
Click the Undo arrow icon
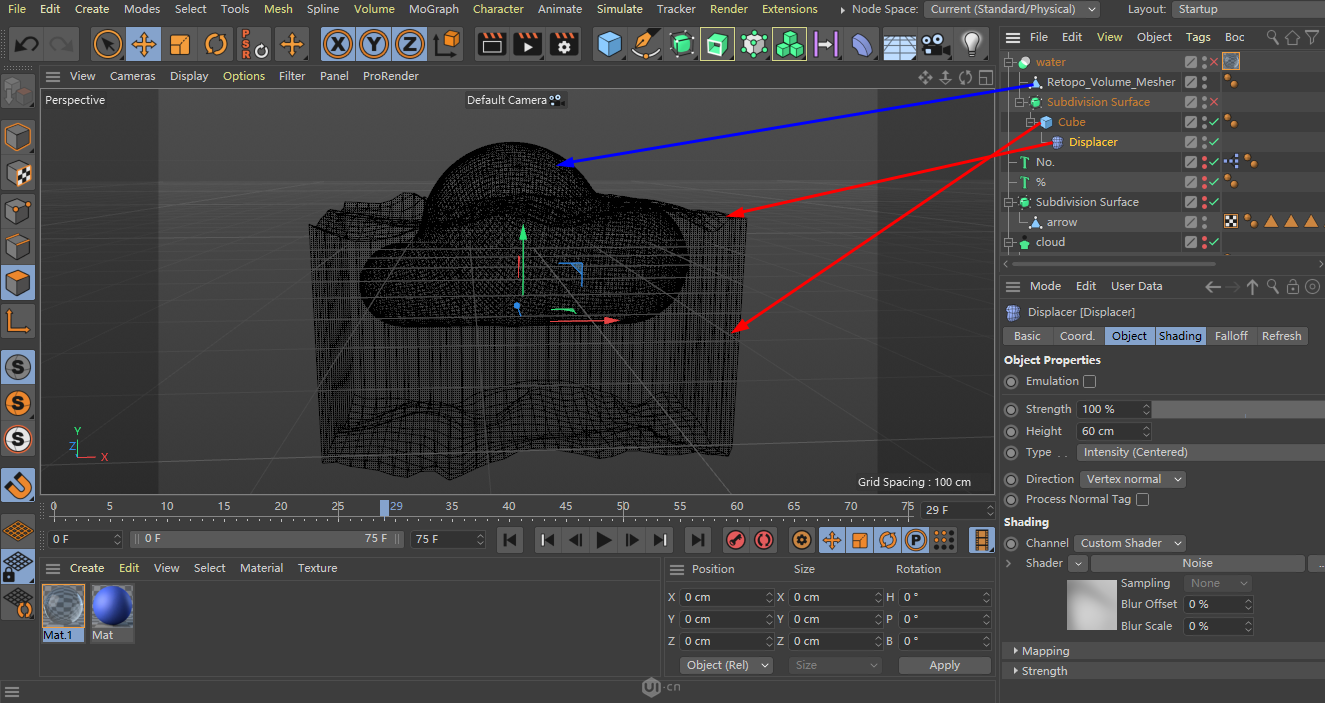coord(27,44)
